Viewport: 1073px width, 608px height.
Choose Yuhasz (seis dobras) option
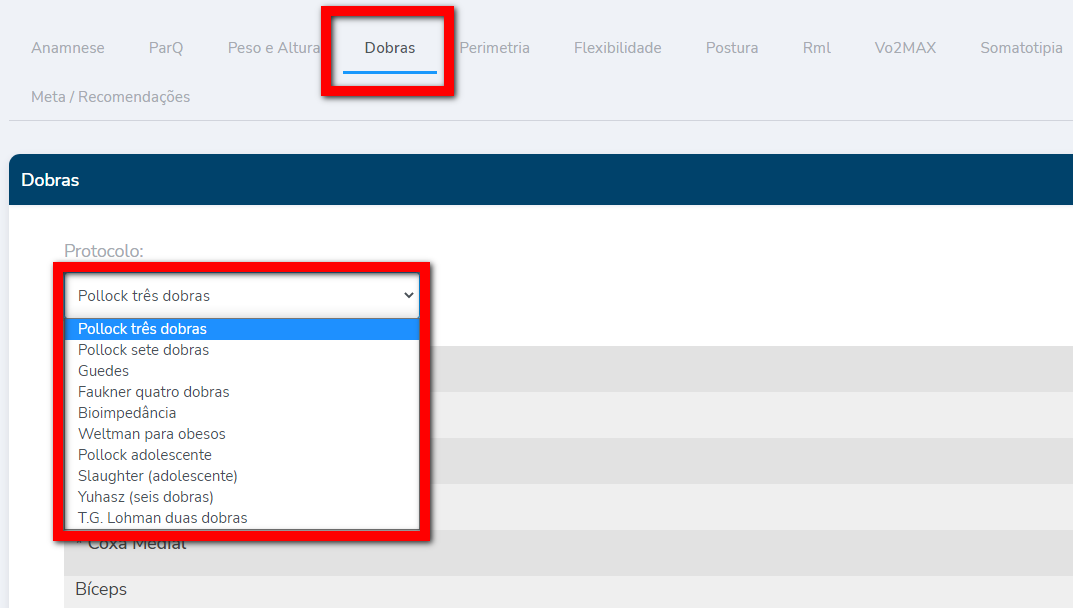click(146, 497)
